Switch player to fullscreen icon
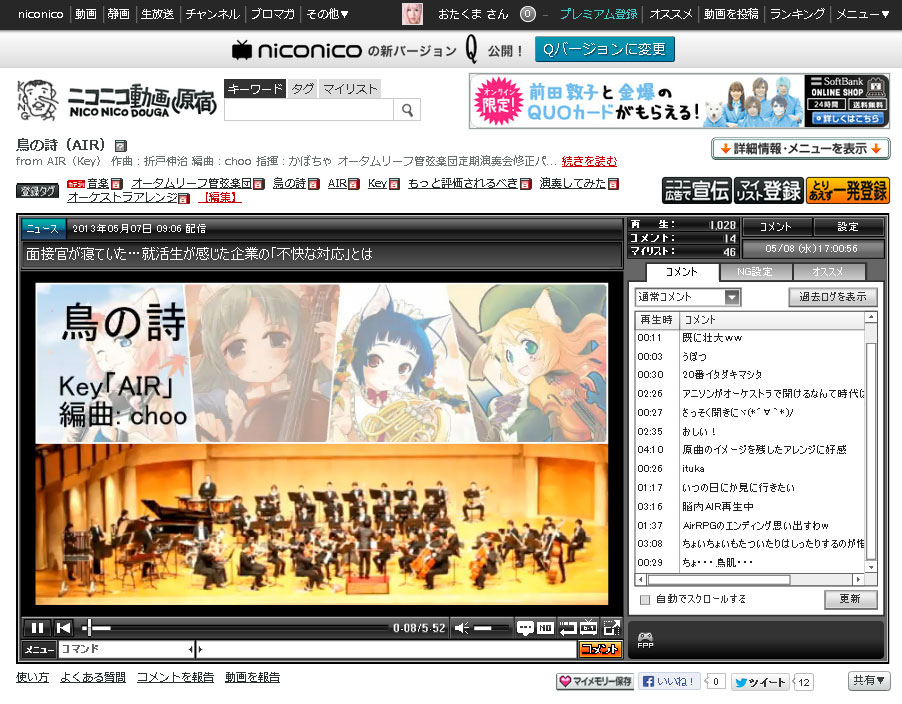This screenshot has height=704, width=902. pyautogui.click(x=611, y=628)
